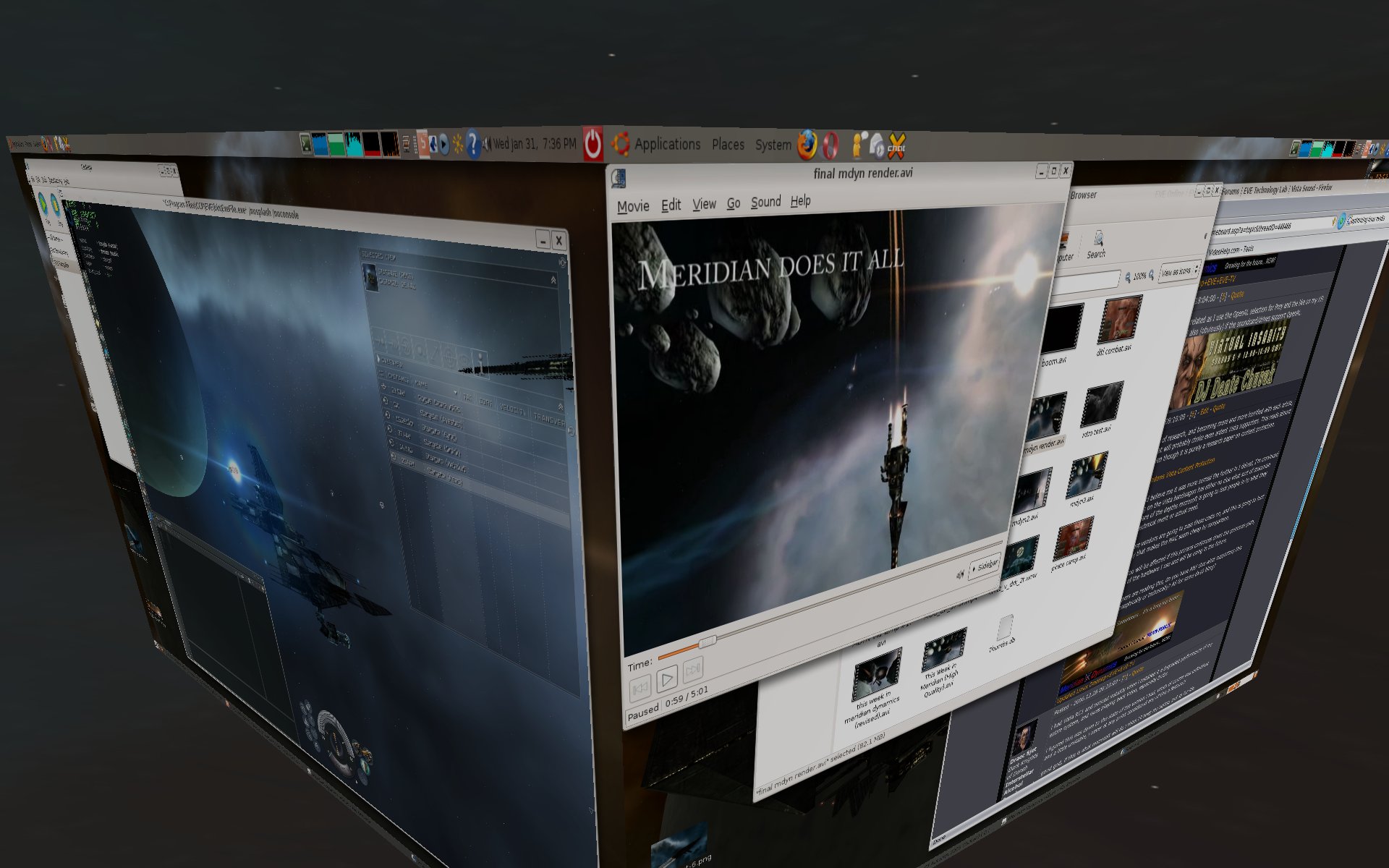Click the date and time clock

(535, 144)
